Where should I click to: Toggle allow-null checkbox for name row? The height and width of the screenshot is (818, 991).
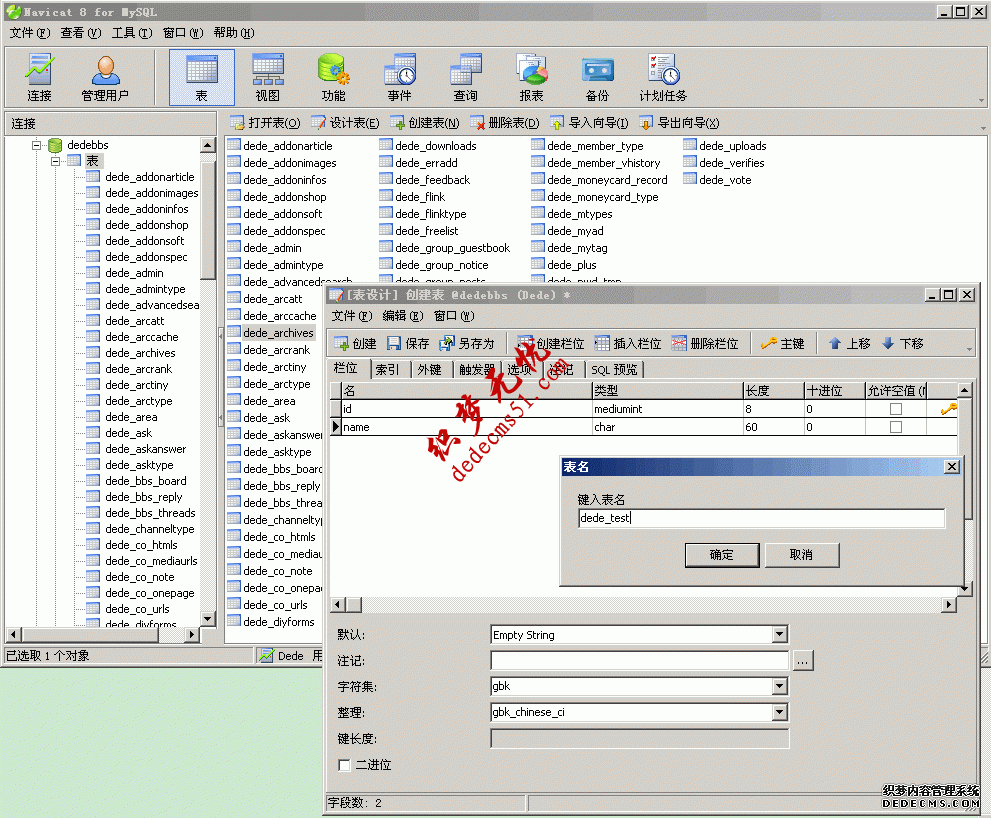[896, 427]
